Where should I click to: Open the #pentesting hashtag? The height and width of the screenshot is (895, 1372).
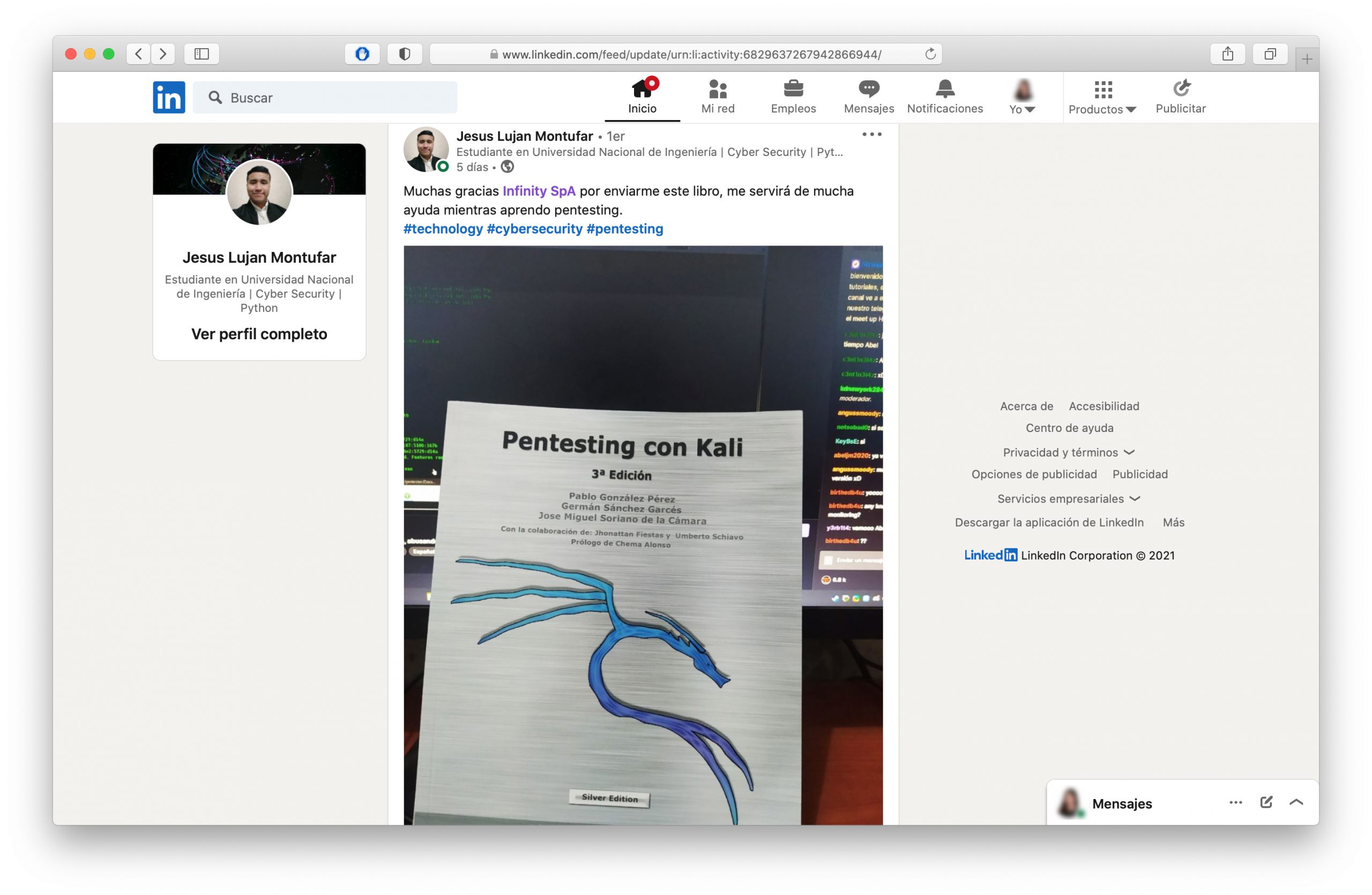click(x=625, y=229)
